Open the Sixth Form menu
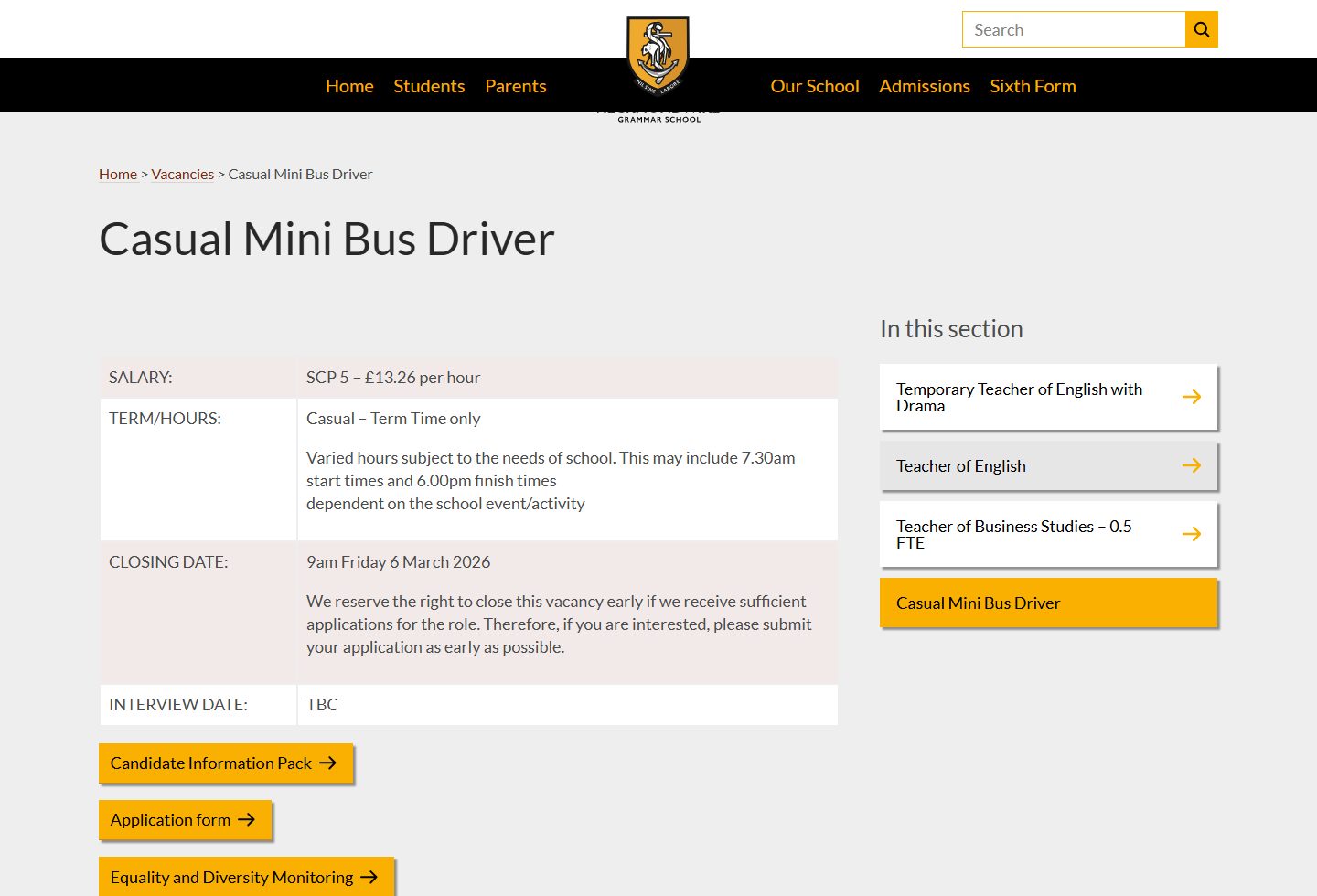 coord(1033,85)
